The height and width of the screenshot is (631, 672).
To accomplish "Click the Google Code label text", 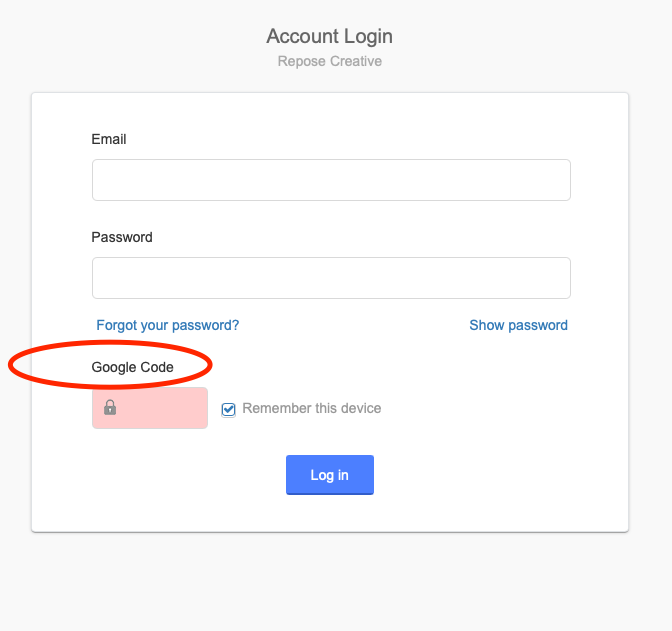I will coord(132,367).
